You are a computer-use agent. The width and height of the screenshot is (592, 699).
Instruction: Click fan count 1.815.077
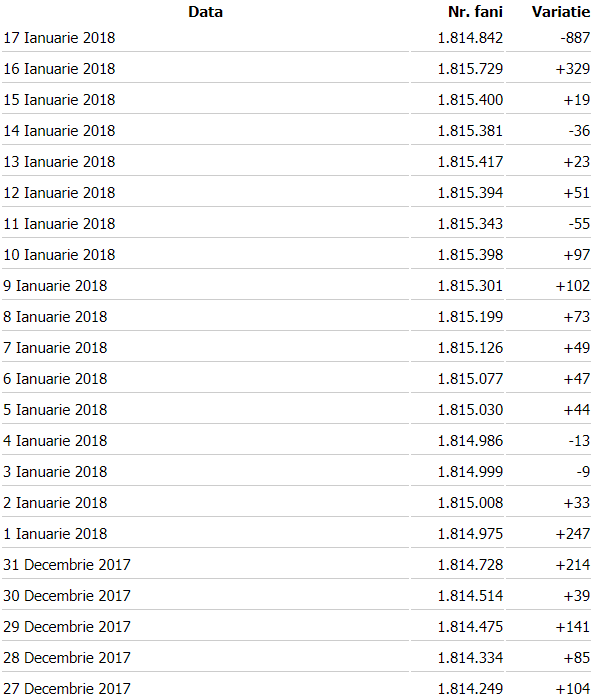coord(470,379)
